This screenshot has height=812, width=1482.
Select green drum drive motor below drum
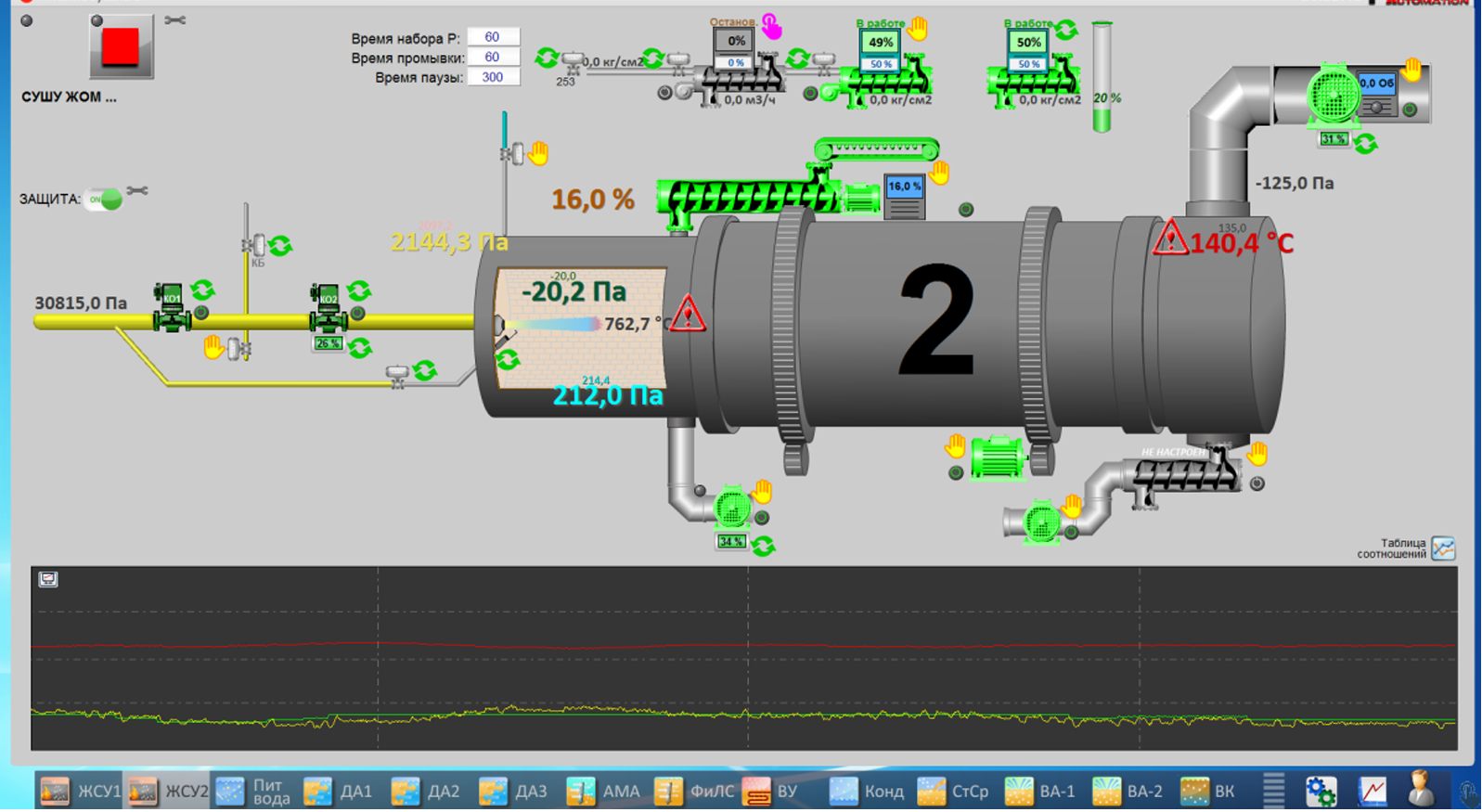pos(998,456)
